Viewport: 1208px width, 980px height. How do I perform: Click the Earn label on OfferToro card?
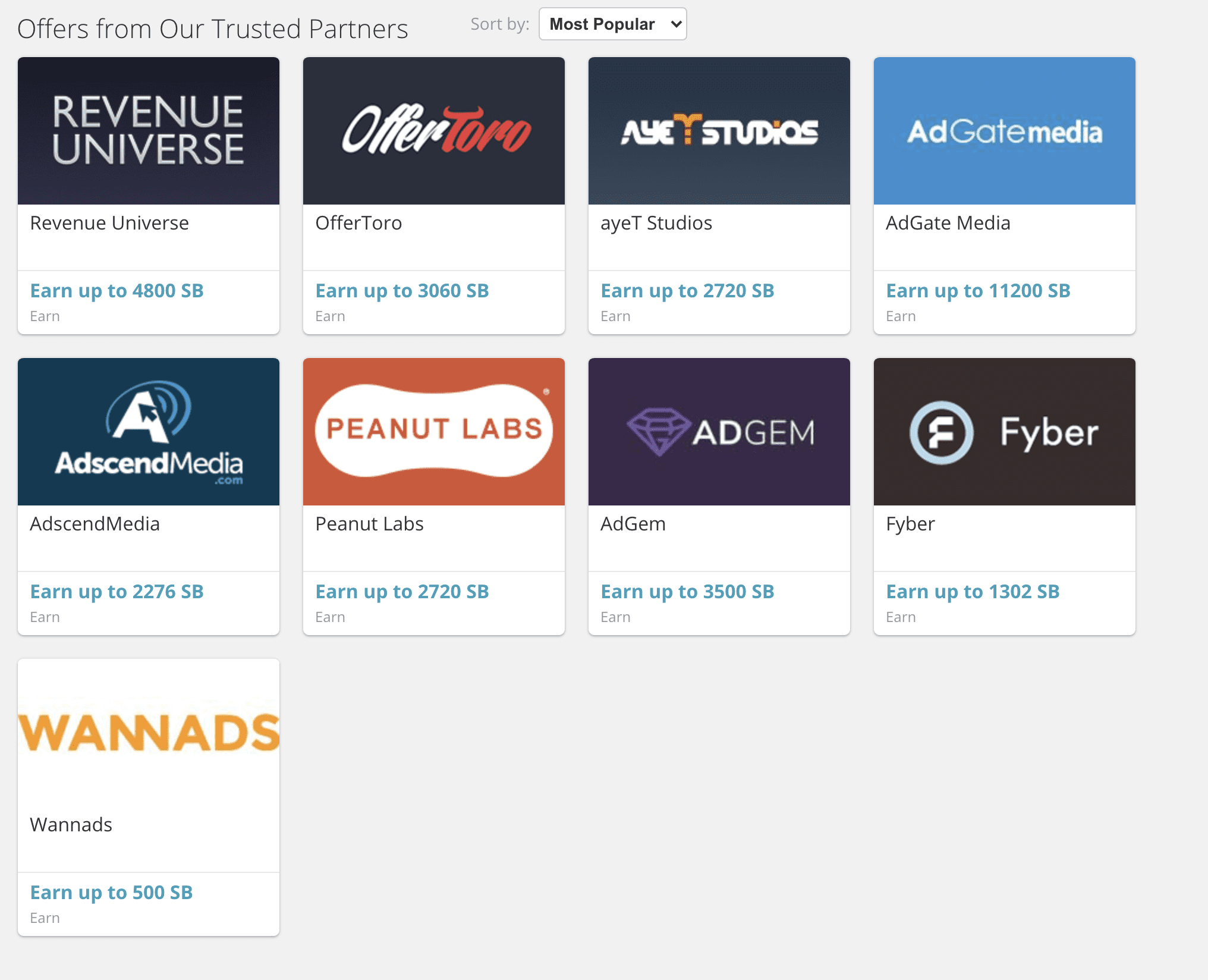pos(331,316)
